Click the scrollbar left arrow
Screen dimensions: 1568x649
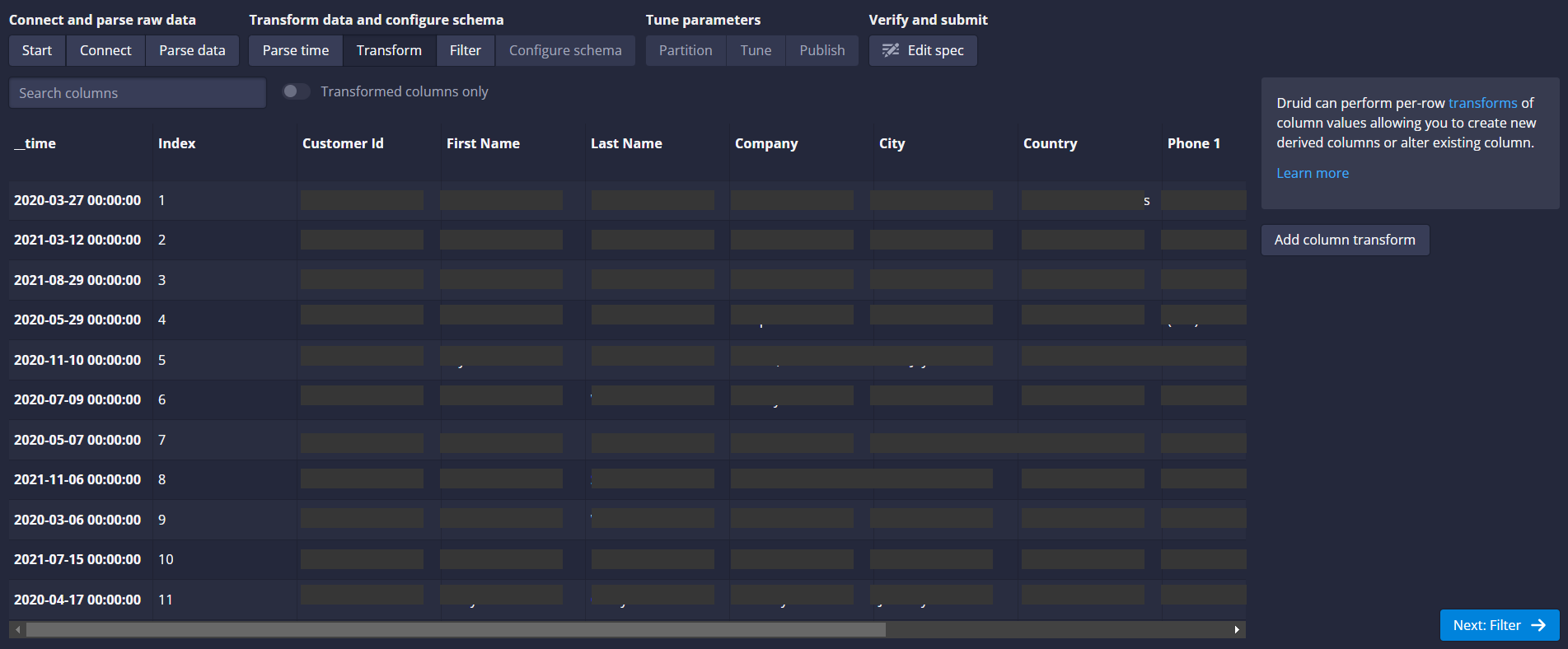[17, 630]
